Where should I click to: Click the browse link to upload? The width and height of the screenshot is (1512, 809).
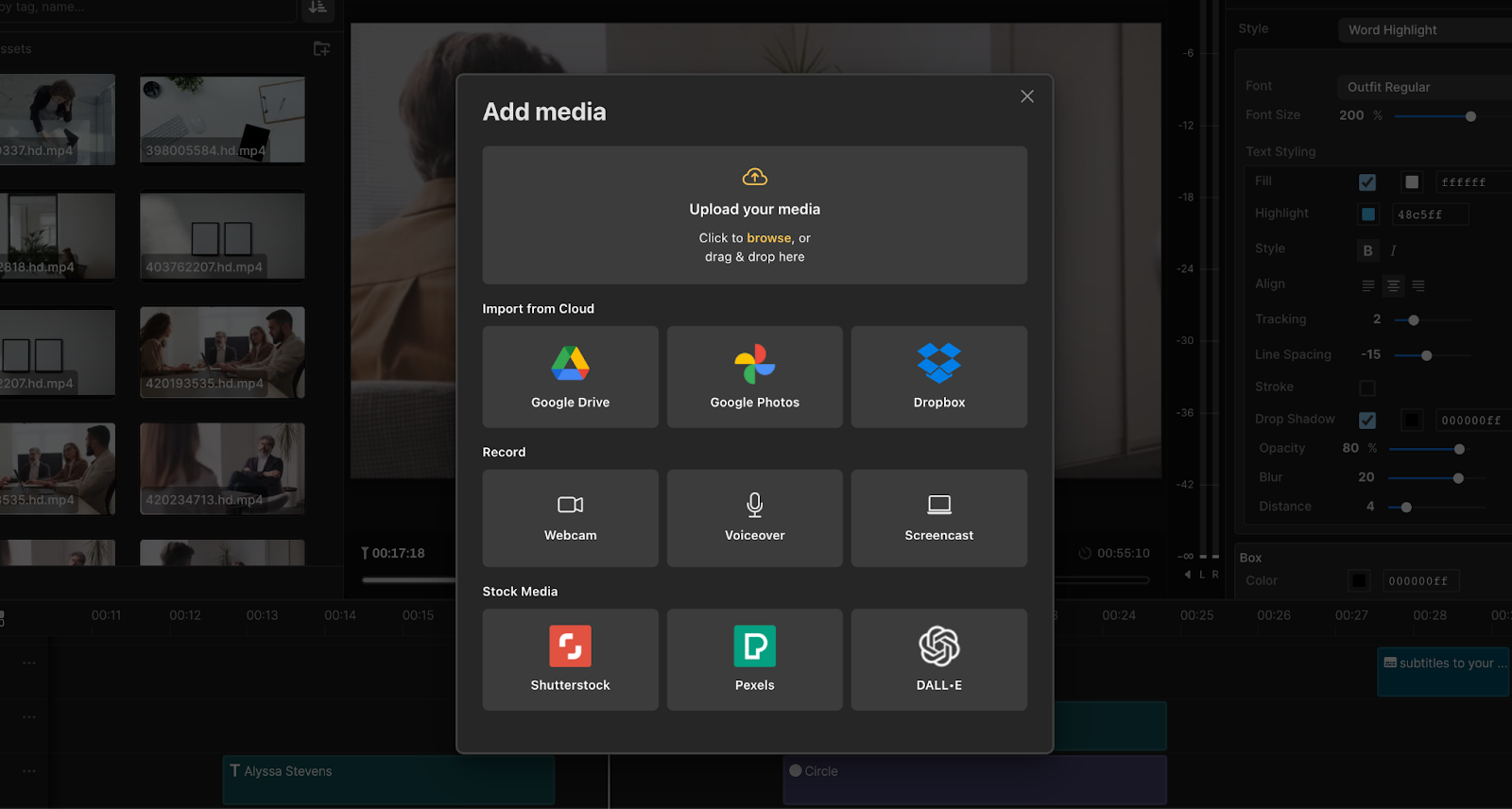click(768, 238)
